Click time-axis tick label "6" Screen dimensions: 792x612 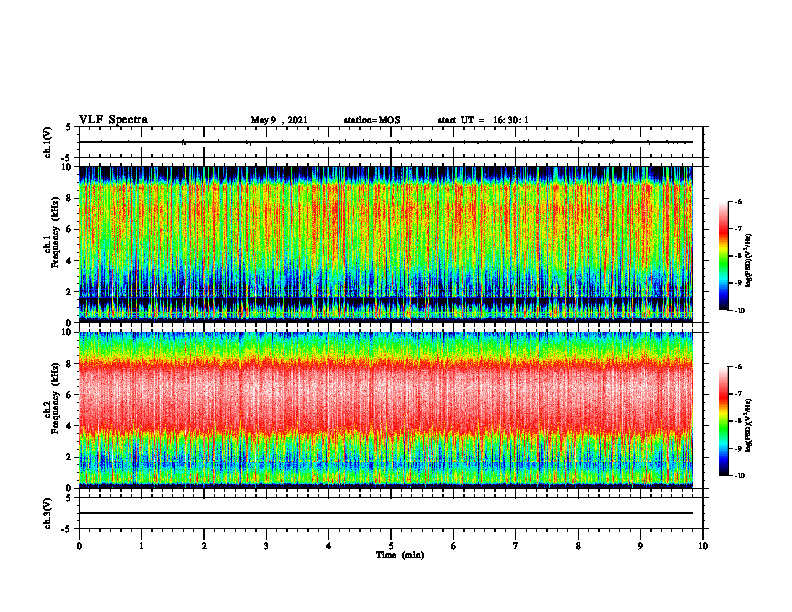pos(454,546)
